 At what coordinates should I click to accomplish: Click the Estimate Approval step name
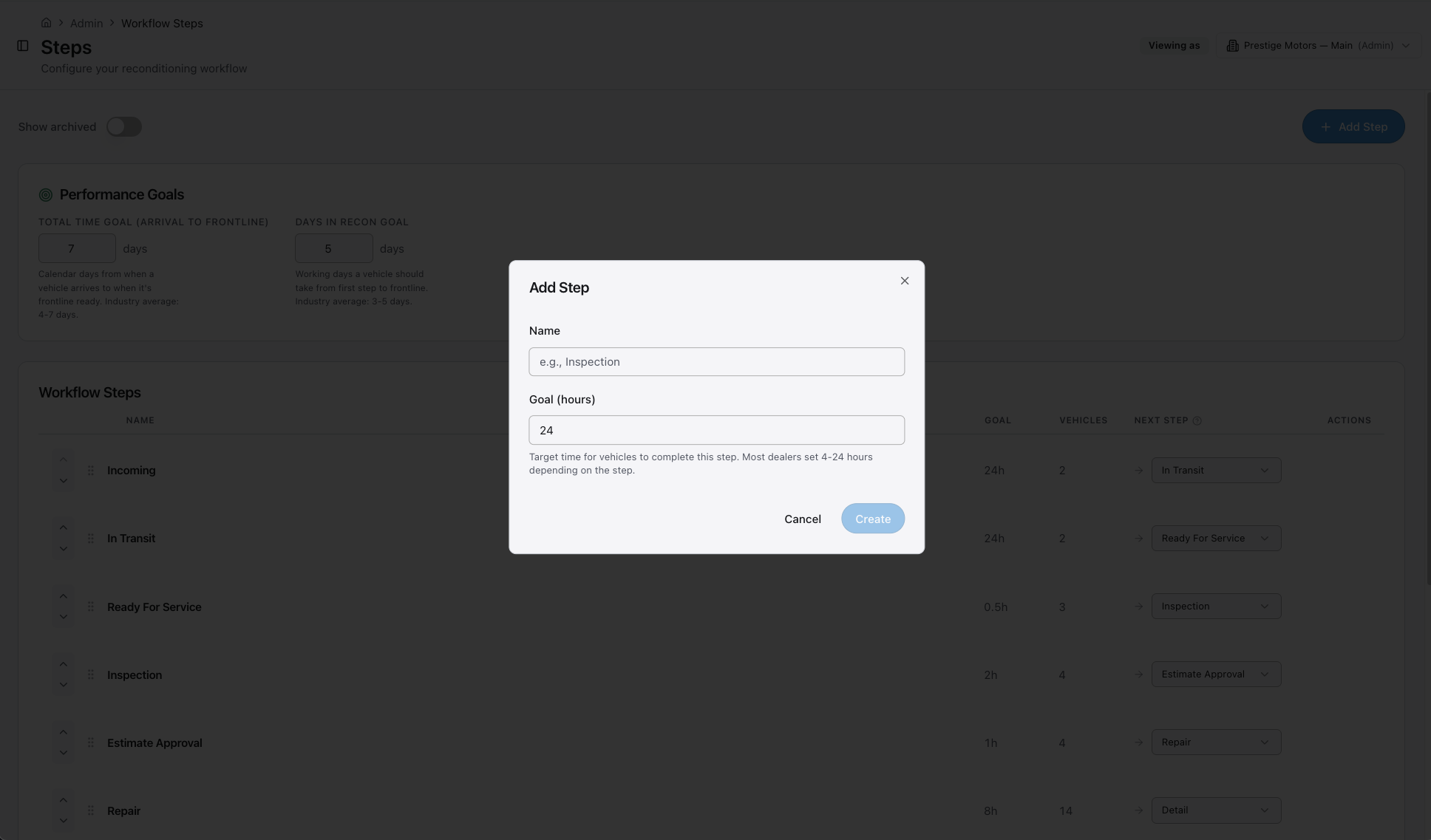[154, 743]
